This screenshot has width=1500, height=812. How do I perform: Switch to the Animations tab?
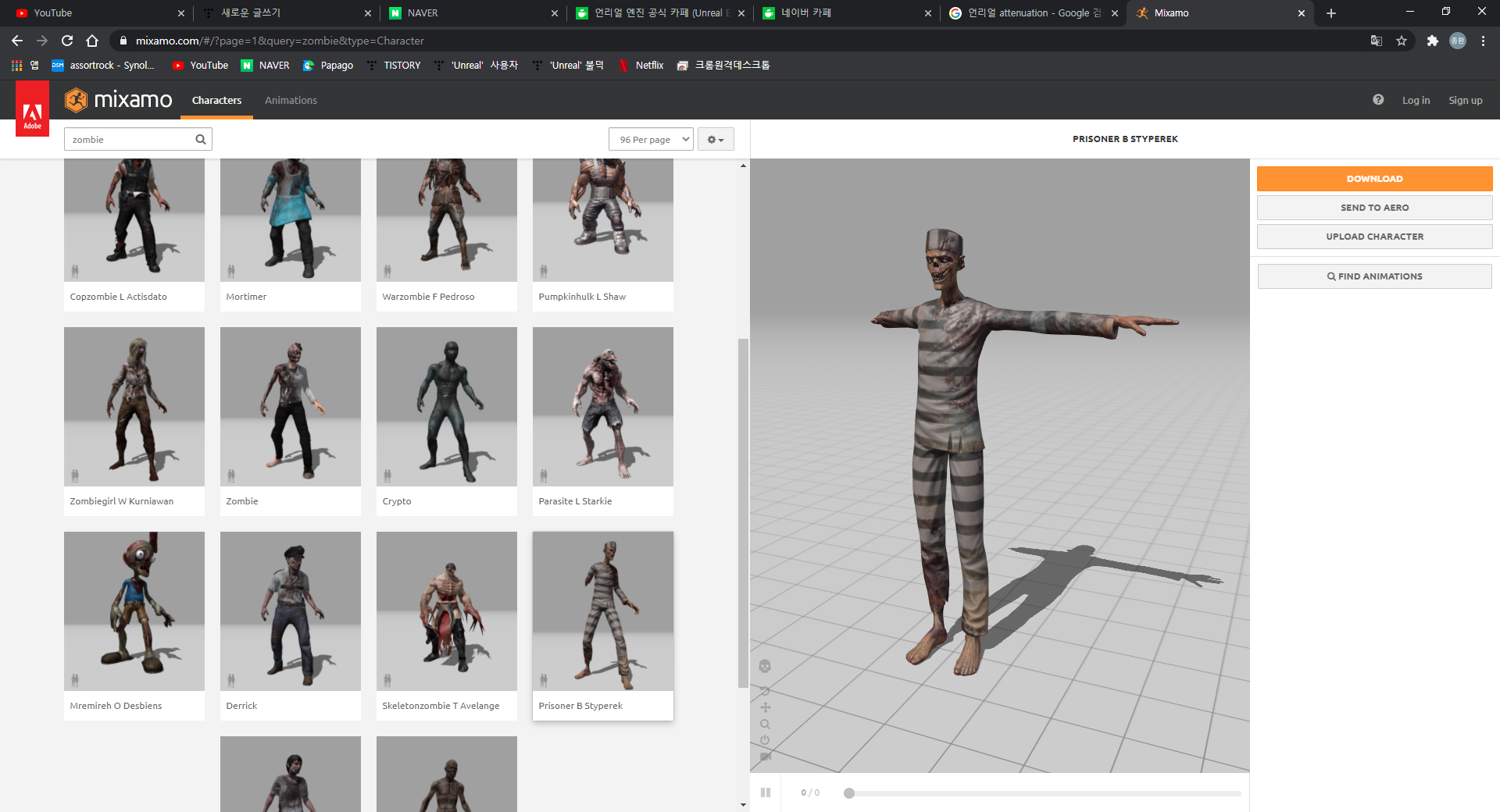point(291,100)
